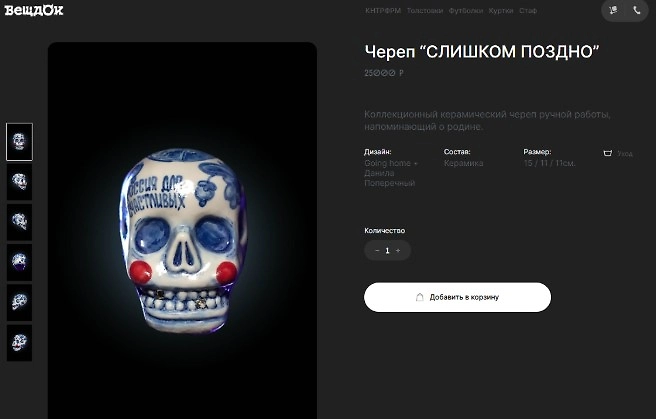656x419 pixels.
Task: Increase quantity with the plus button
Action: pyautogui.click(x=398, y=251)
